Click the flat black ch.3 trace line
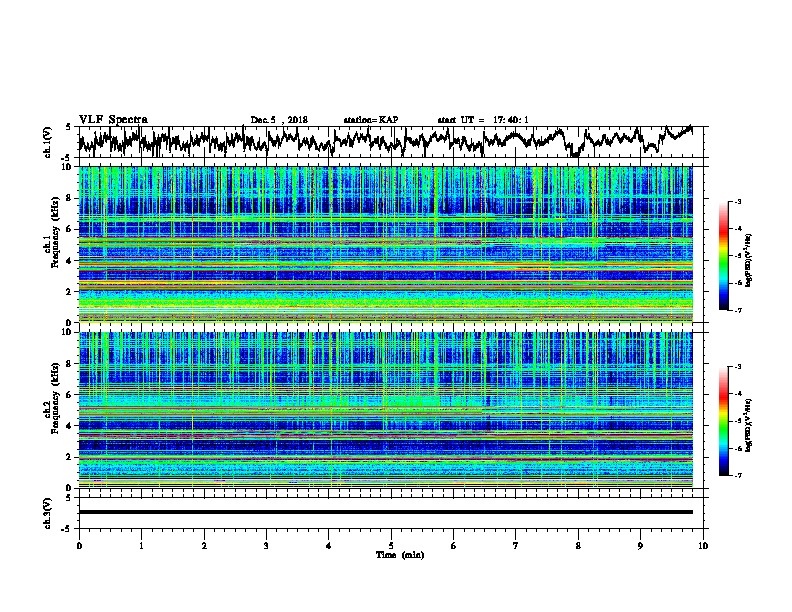The width and height of the screenshot is (792, 612). [386, 512]
